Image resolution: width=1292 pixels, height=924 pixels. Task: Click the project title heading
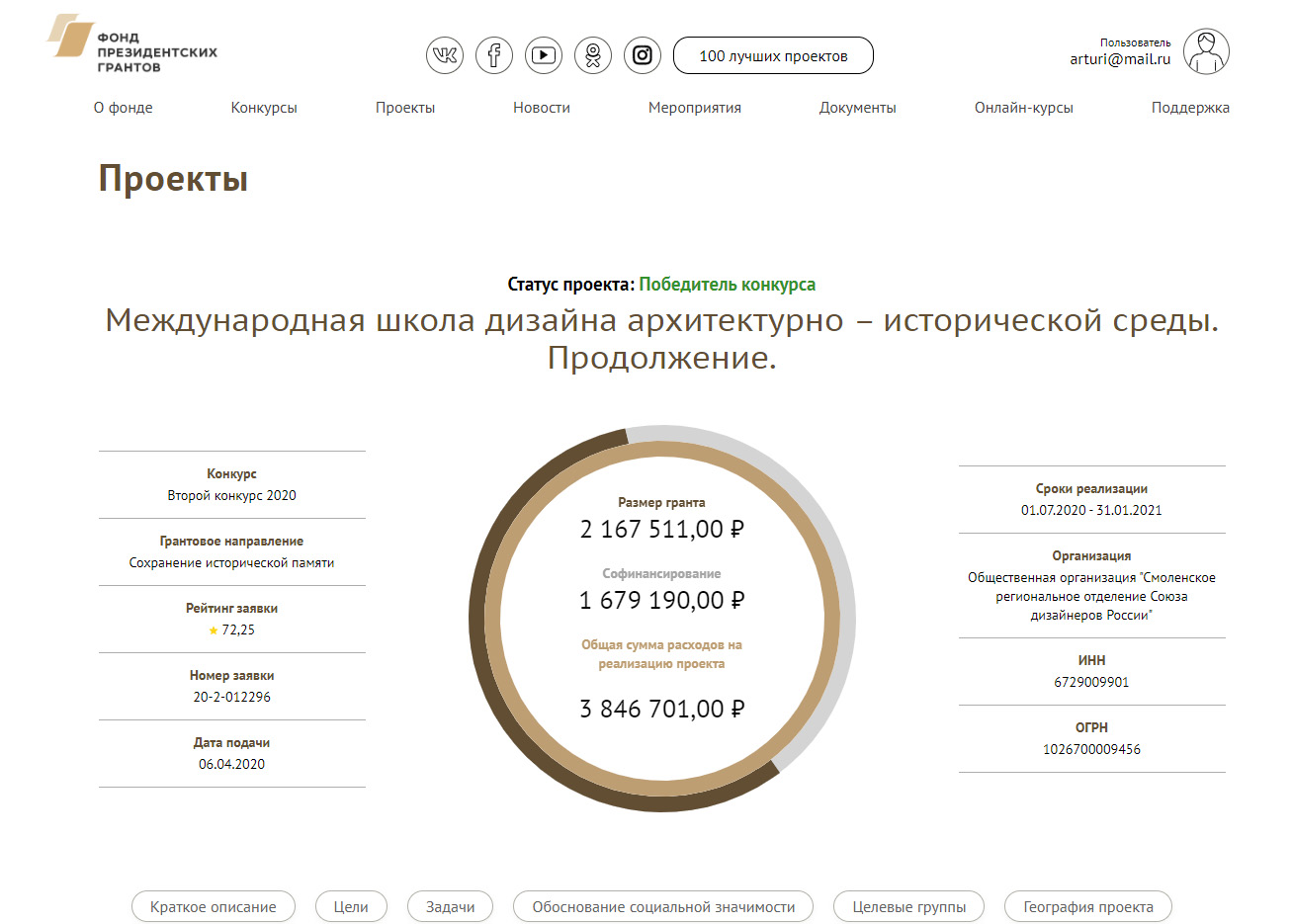[x=662, y=339]
